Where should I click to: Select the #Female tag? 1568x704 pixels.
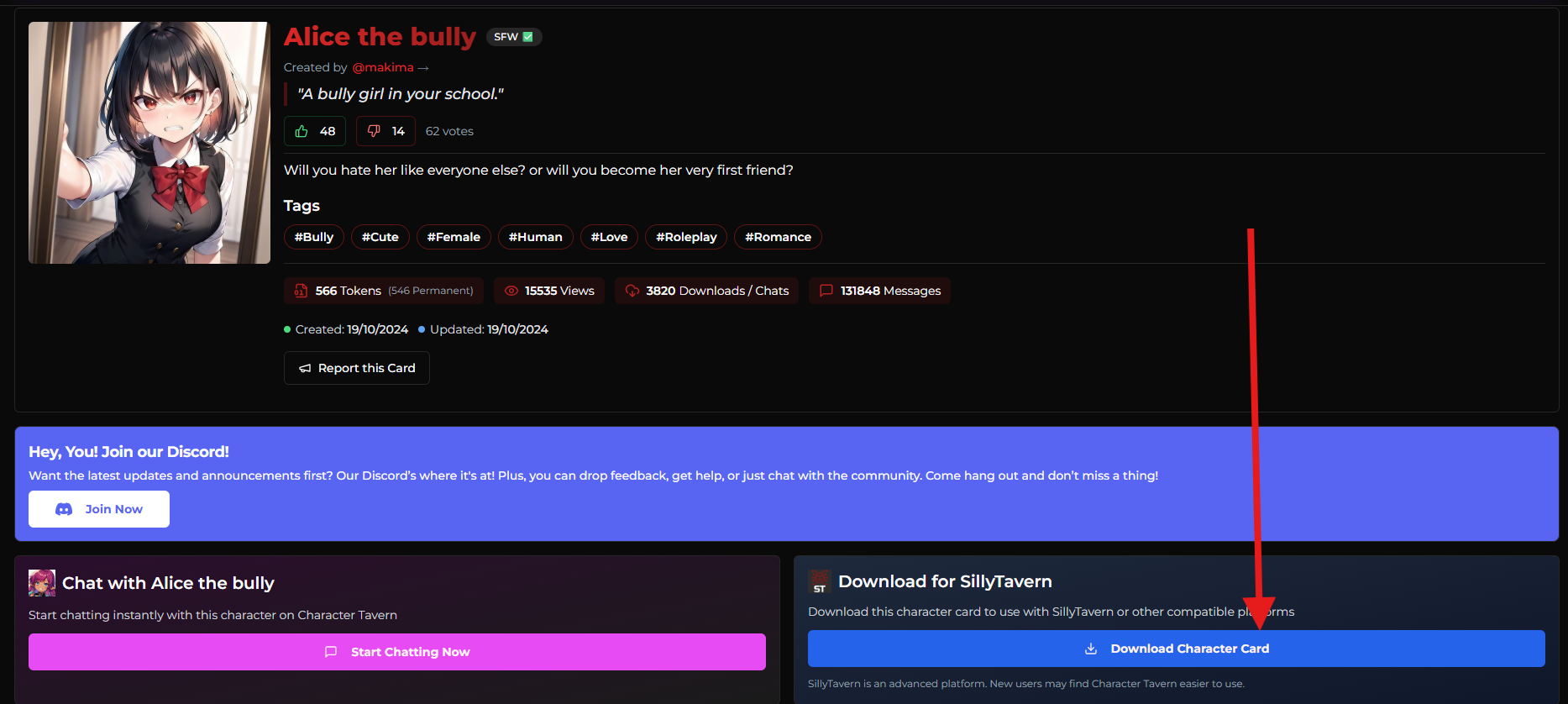coord(454,237)
